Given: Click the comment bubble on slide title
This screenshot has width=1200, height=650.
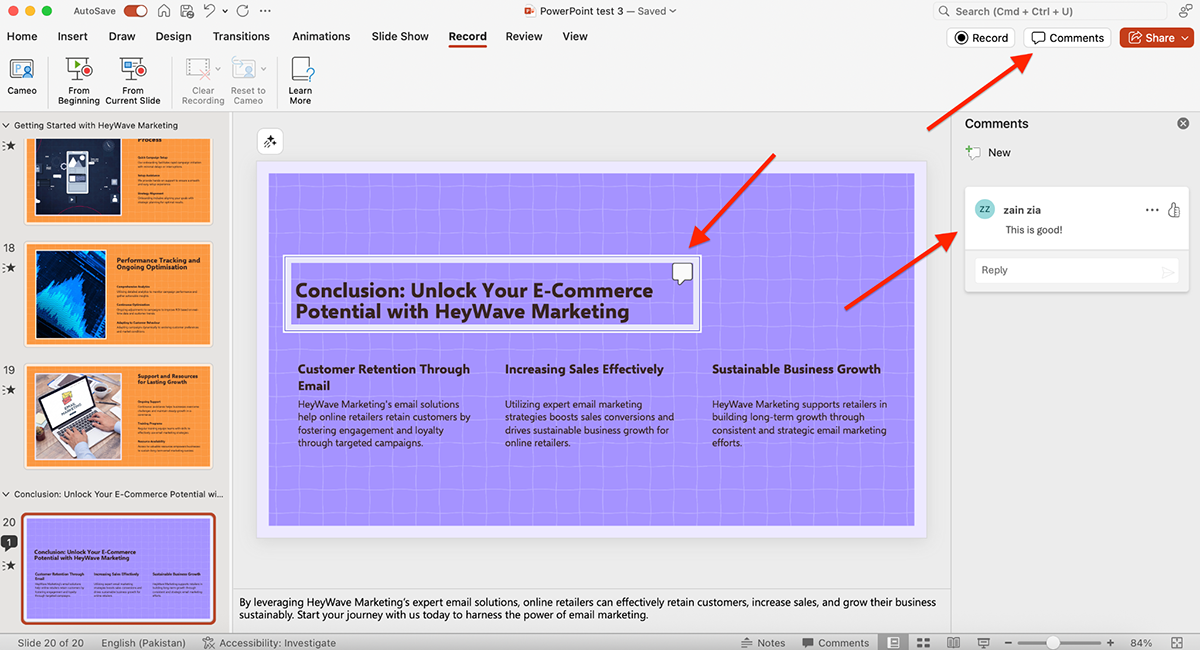Looking at the screenshot, I should click(682, 273).
